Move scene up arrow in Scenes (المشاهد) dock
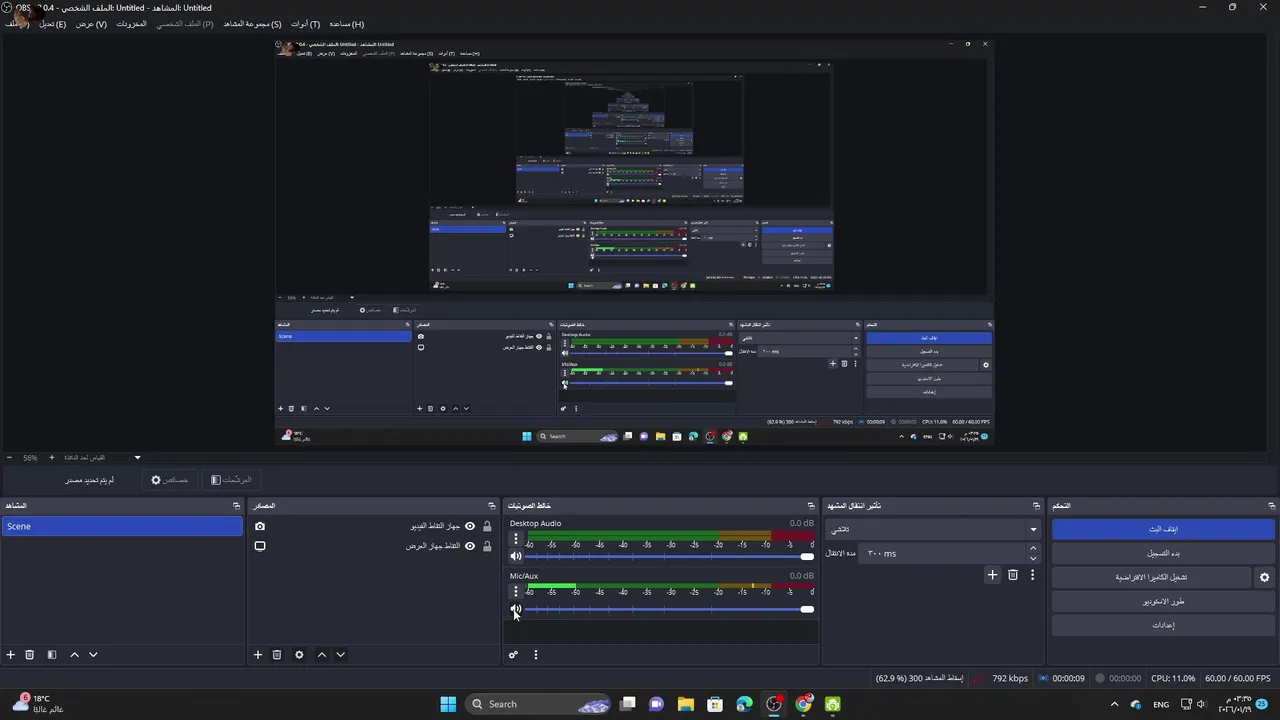Screen dimensions: 1280x720 tap(74, 655)
